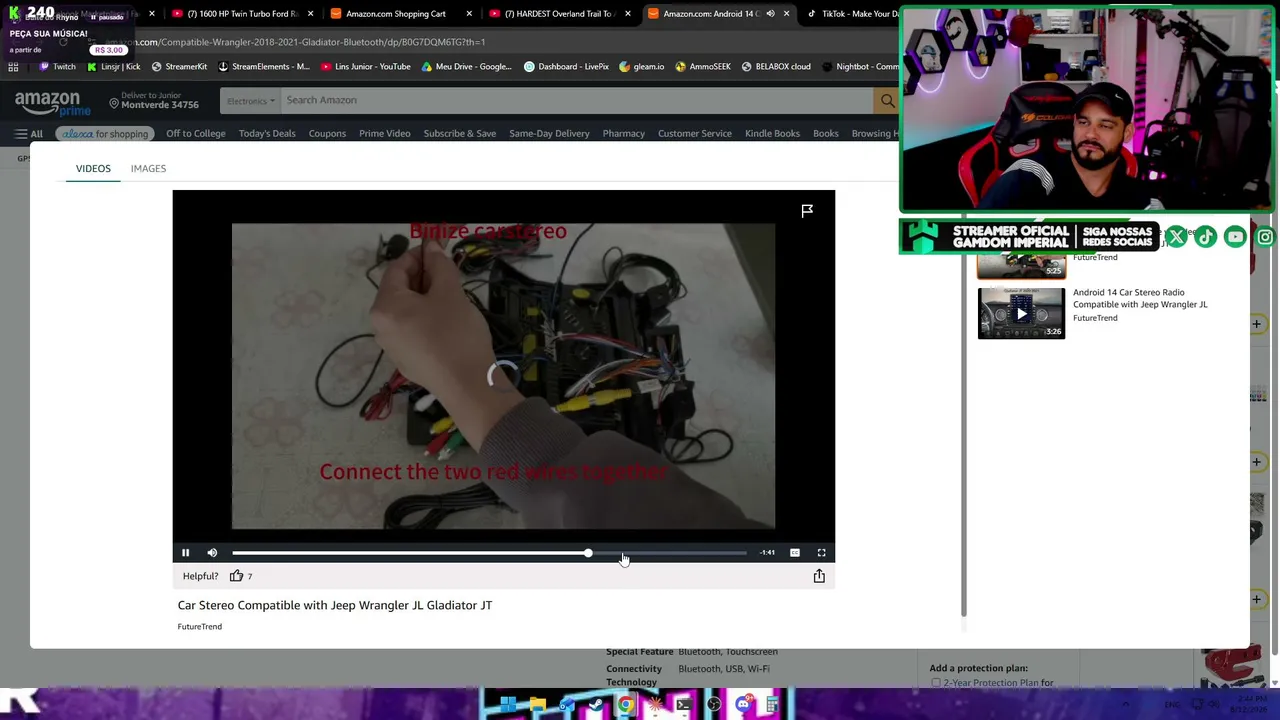Open AmmoSEEK bookmark
Screen dimensions: 1280x720
(x=703, y=67)
